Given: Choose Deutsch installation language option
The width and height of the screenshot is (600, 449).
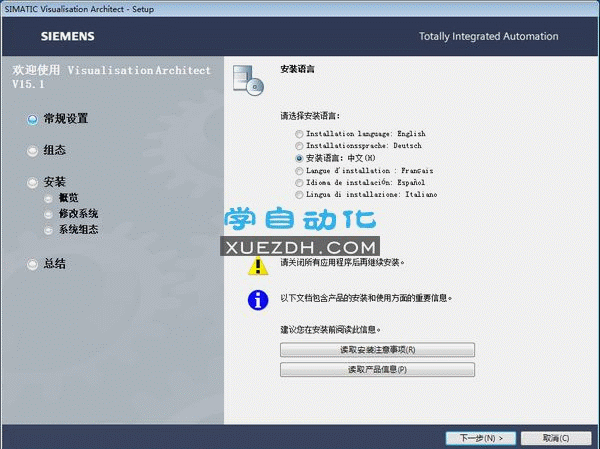Looking at the screenshot, I should click(299, 146).
